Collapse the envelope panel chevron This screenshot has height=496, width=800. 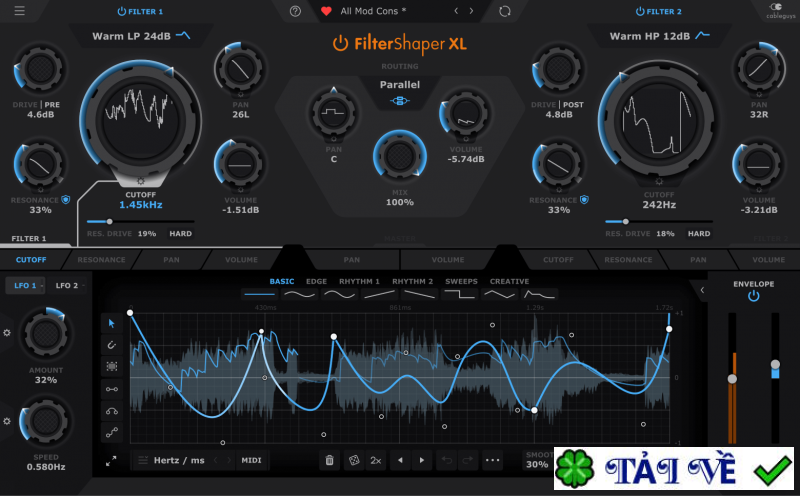702,290
